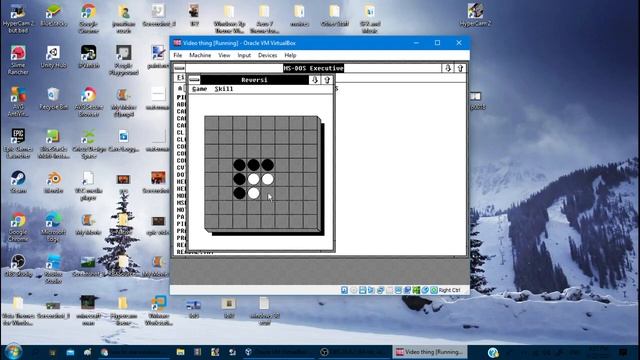The width and height of the screenshot is (640, 360).
Task: Open the VirtualBox Devices menu
Action: [x=267, y=55]
